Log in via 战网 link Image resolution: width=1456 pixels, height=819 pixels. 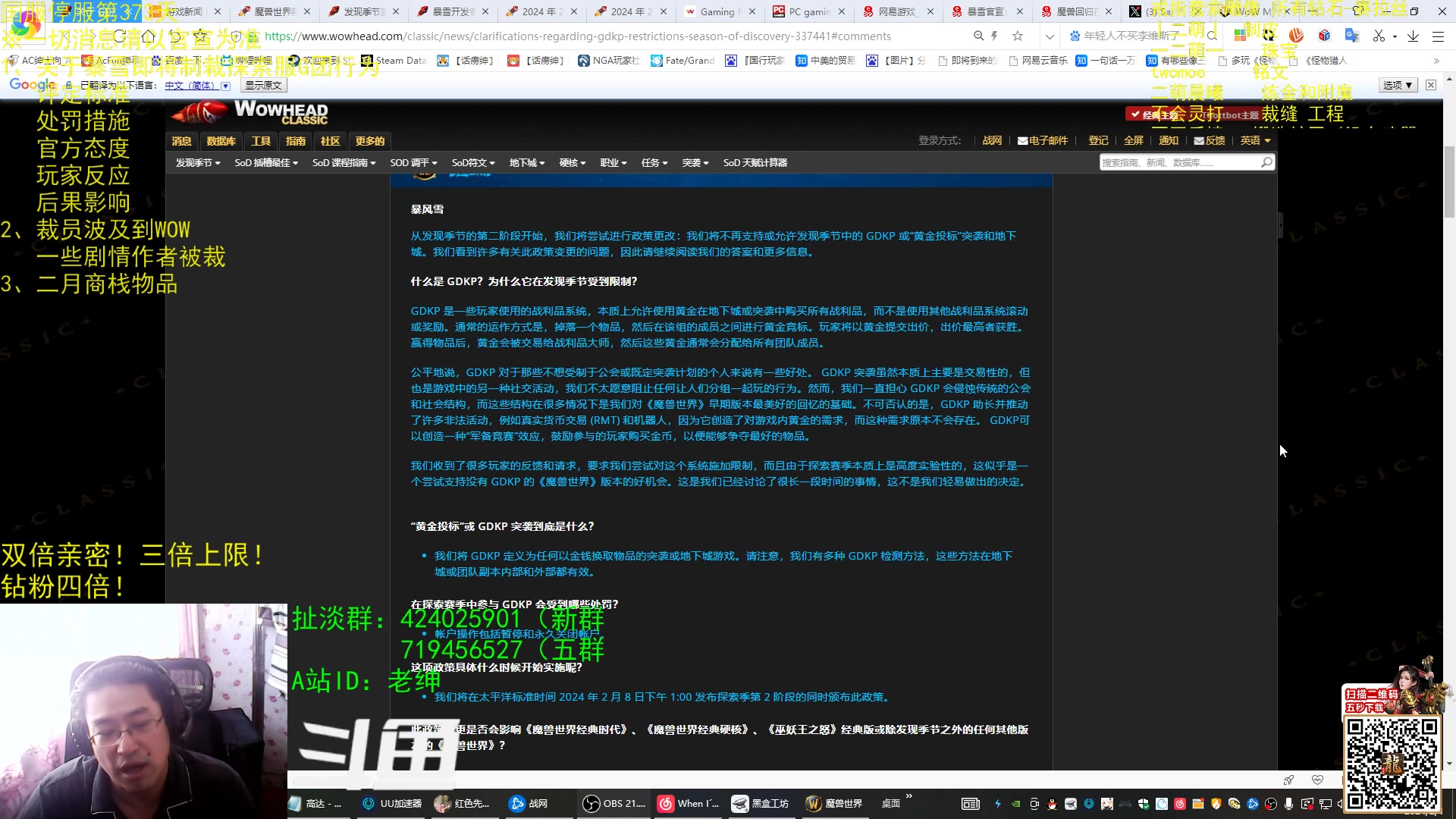[992, 140]
